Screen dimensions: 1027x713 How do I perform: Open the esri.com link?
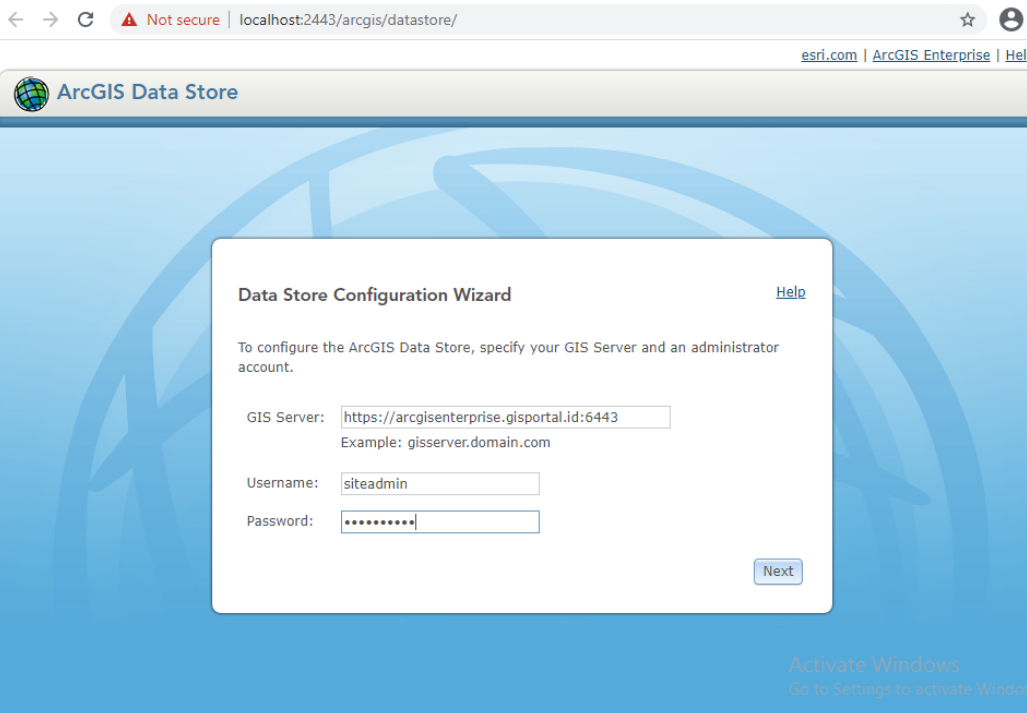coord(829,55)
